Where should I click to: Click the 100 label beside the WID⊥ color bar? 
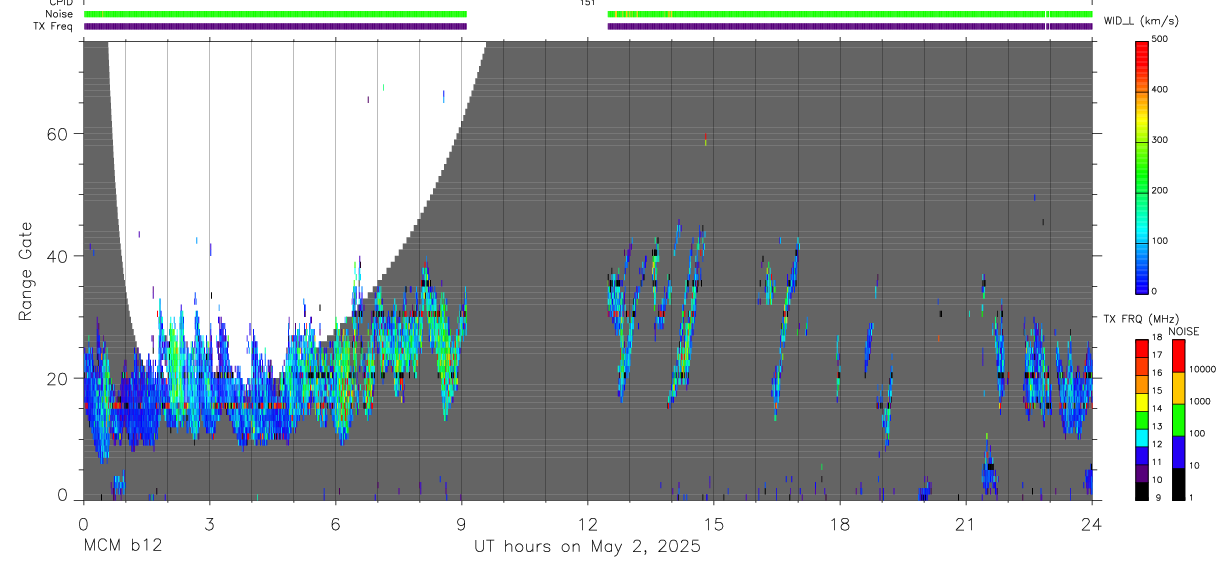(1160, 241)
